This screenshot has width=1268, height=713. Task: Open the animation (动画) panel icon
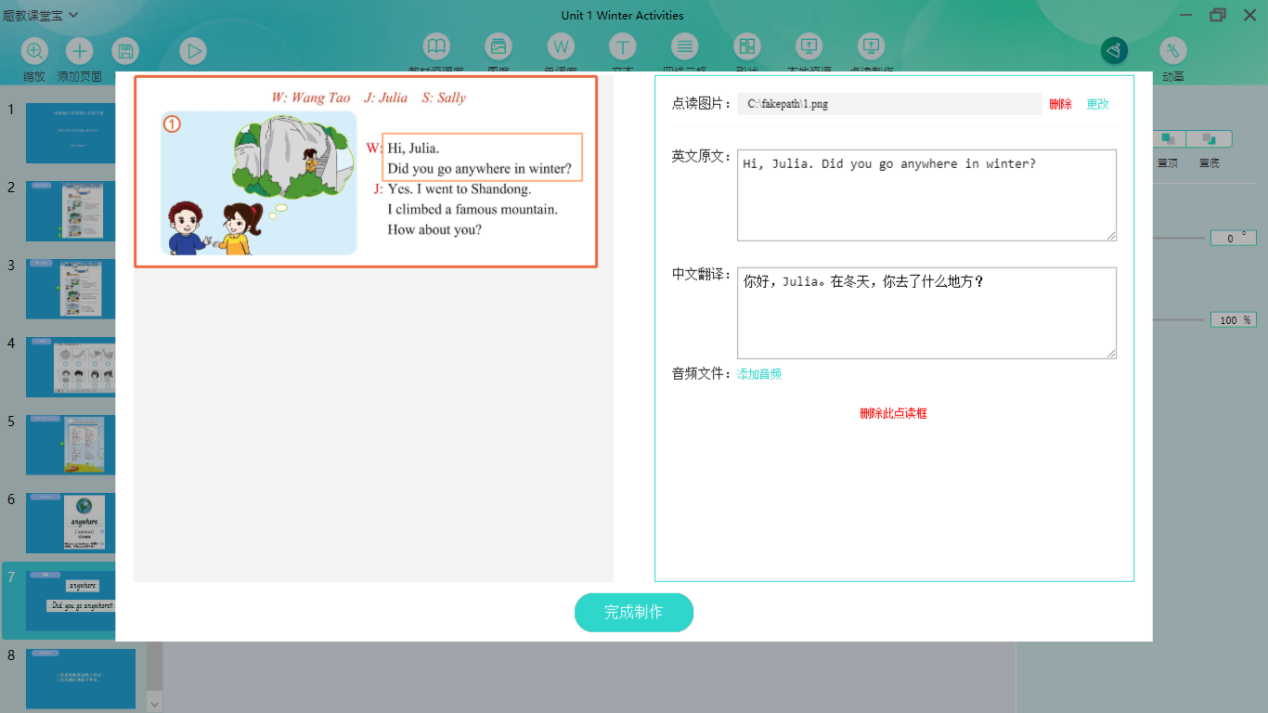(x=1172, y=51)
